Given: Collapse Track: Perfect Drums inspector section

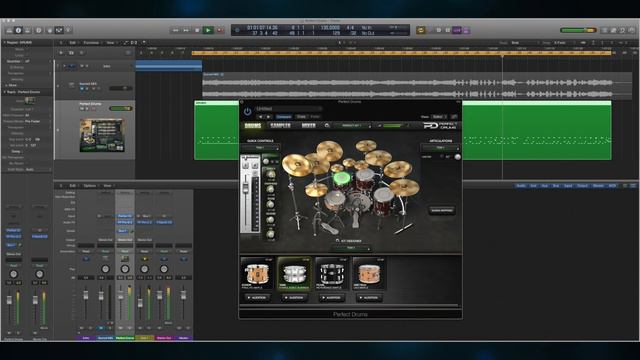Looking at the screenshot, I should (x=4, y=92).
